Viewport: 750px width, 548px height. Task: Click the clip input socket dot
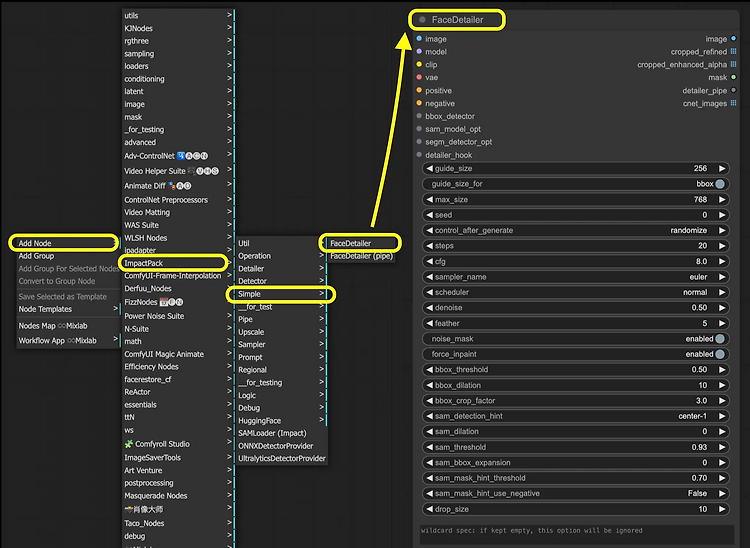click(419, 65)
